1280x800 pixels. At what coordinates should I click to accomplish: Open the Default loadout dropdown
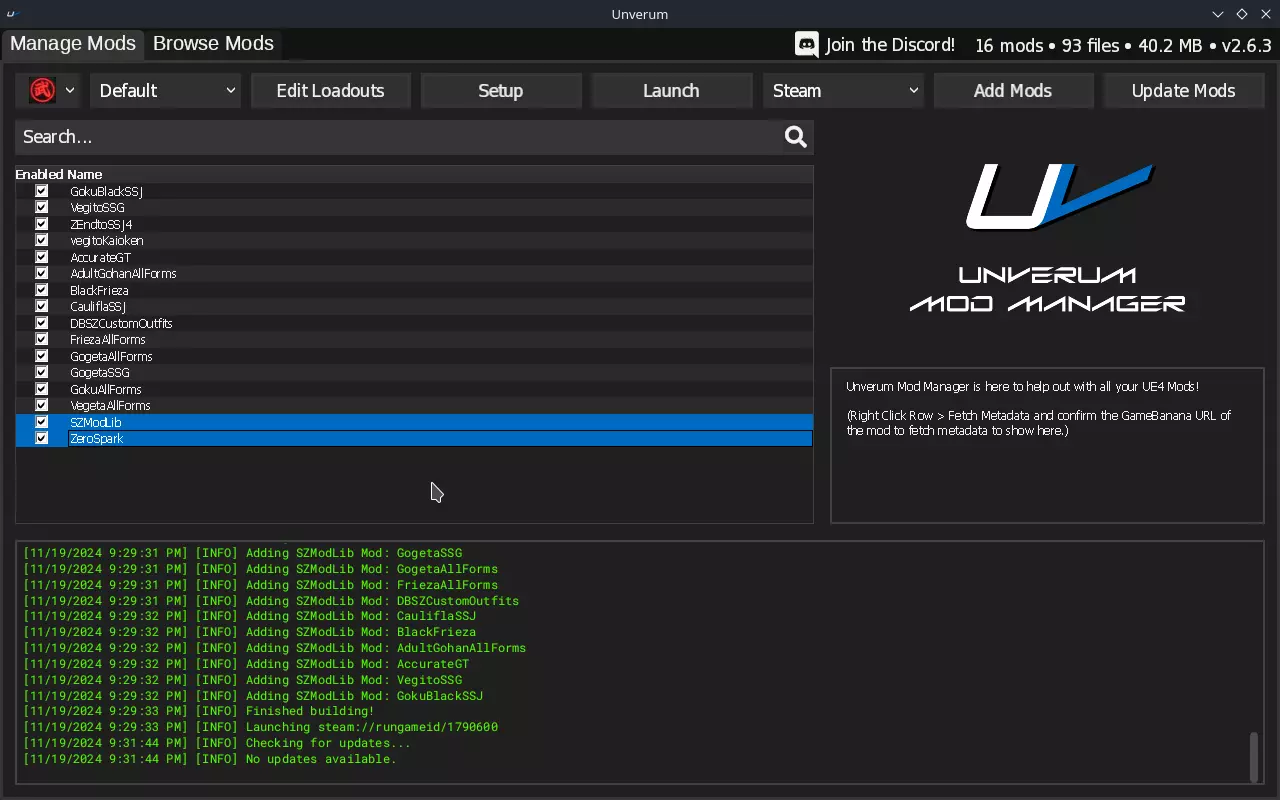pyautogui.click(x=166, y=90)
